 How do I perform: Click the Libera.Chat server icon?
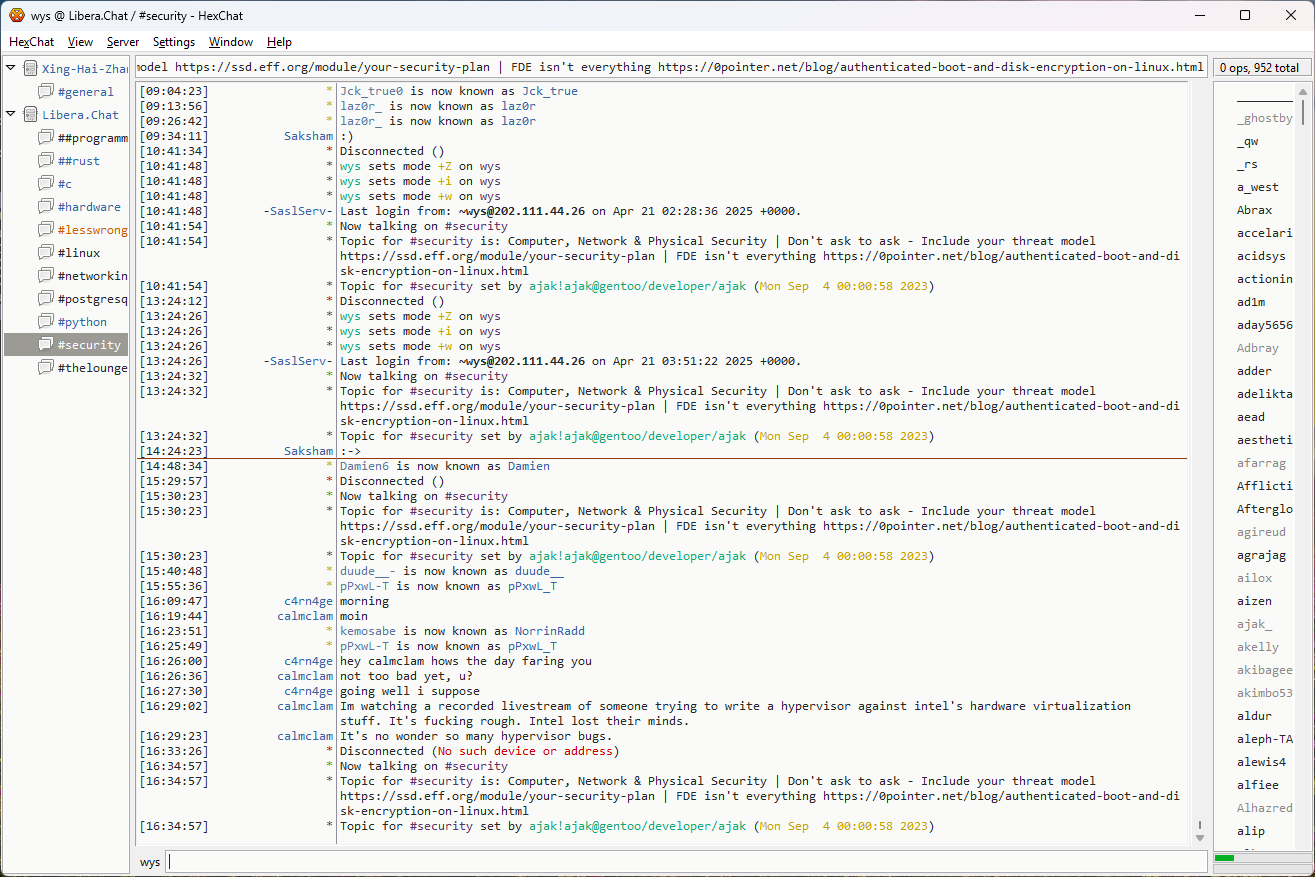[x=30, y=115]
